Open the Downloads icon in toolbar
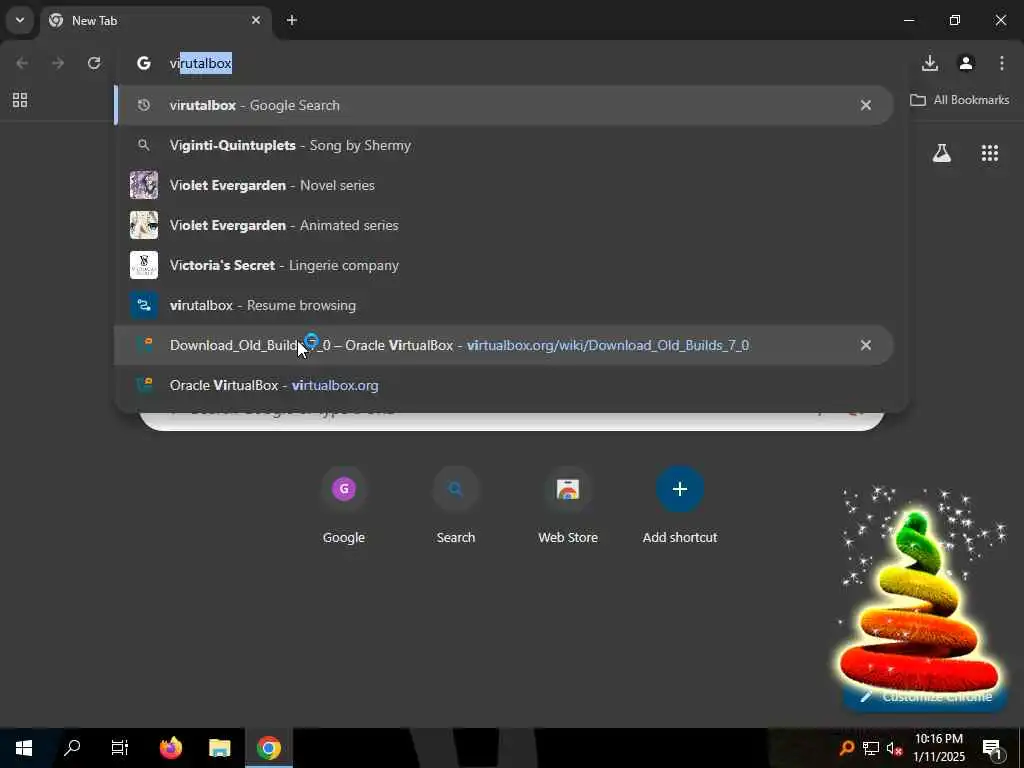The image size is (1024, 768). click(930, 63)
